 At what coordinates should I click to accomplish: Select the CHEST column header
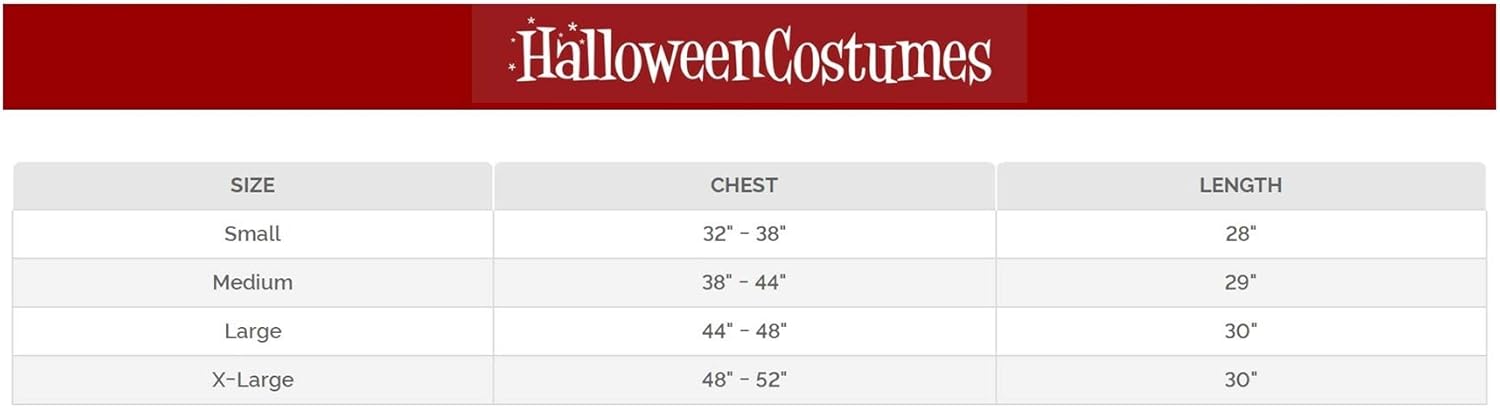click(x=744, y=185)
